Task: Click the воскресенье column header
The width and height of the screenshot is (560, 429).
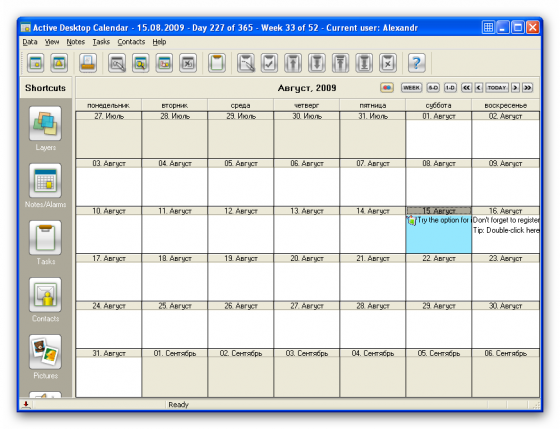Action: (506, 105)
